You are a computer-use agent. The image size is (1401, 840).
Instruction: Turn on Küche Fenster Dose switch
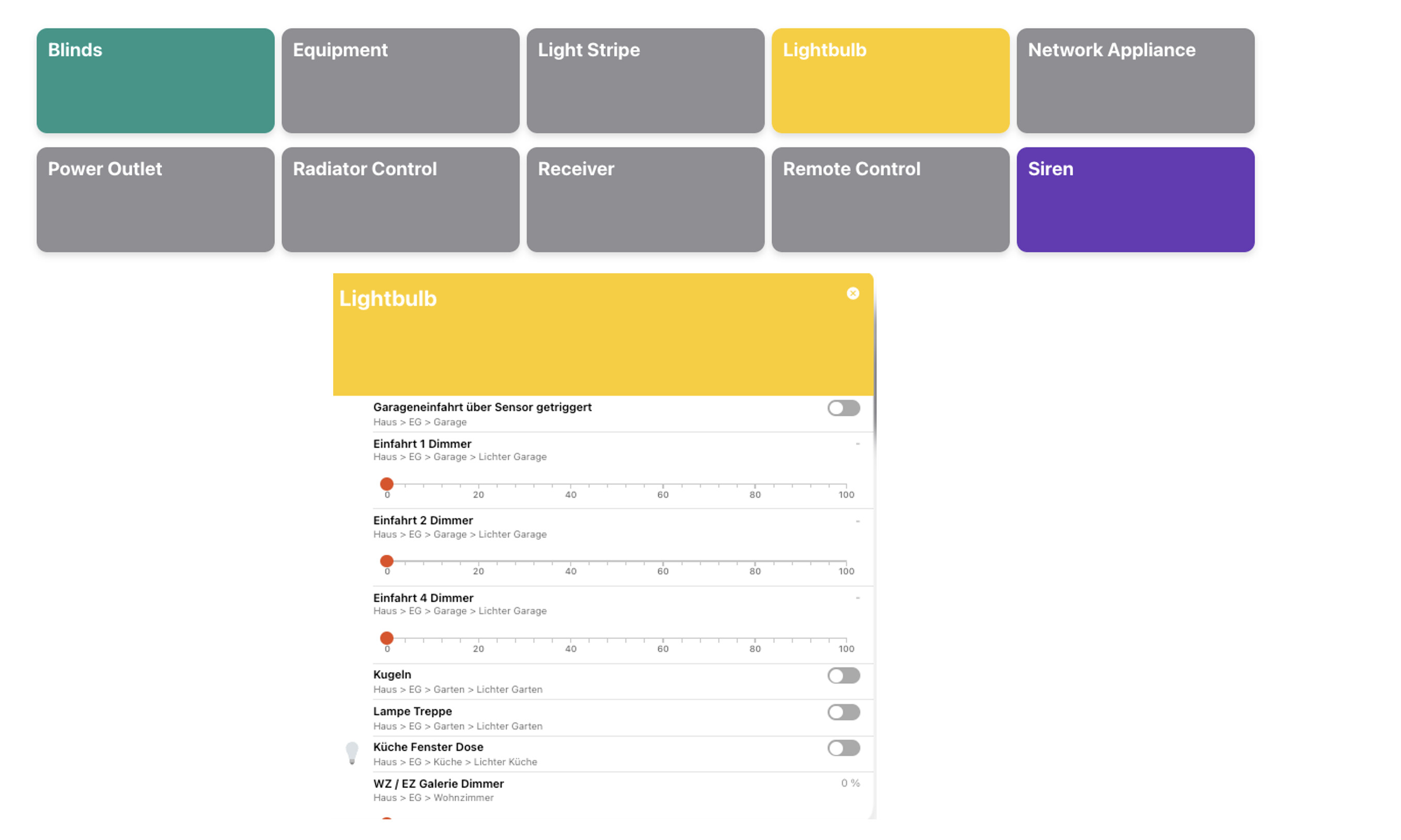pyautogui.click(x=843, y=748)
